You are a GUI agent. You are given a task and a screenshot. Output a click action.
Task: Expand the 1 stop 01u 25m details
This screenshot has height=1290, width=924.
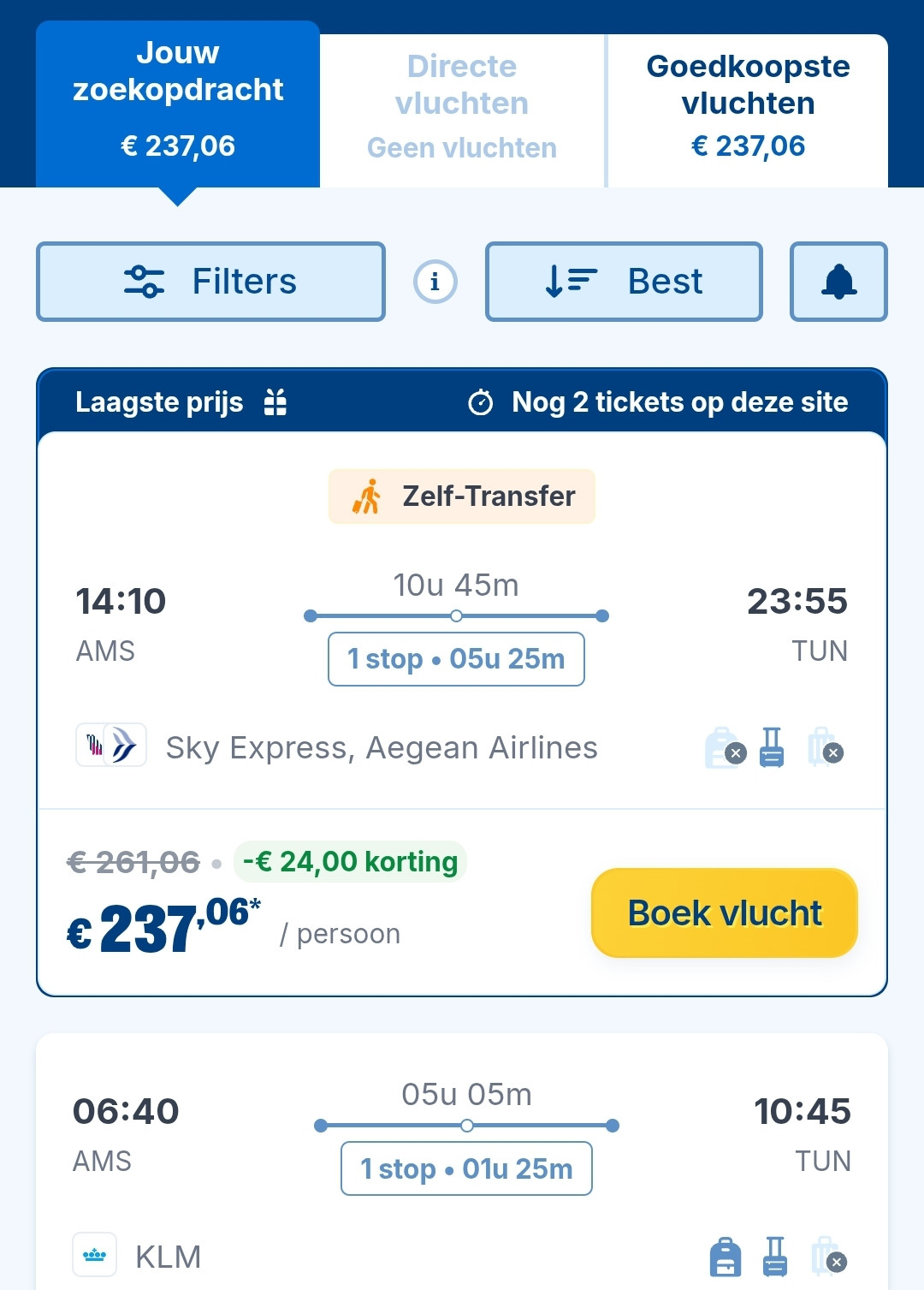466,1168
